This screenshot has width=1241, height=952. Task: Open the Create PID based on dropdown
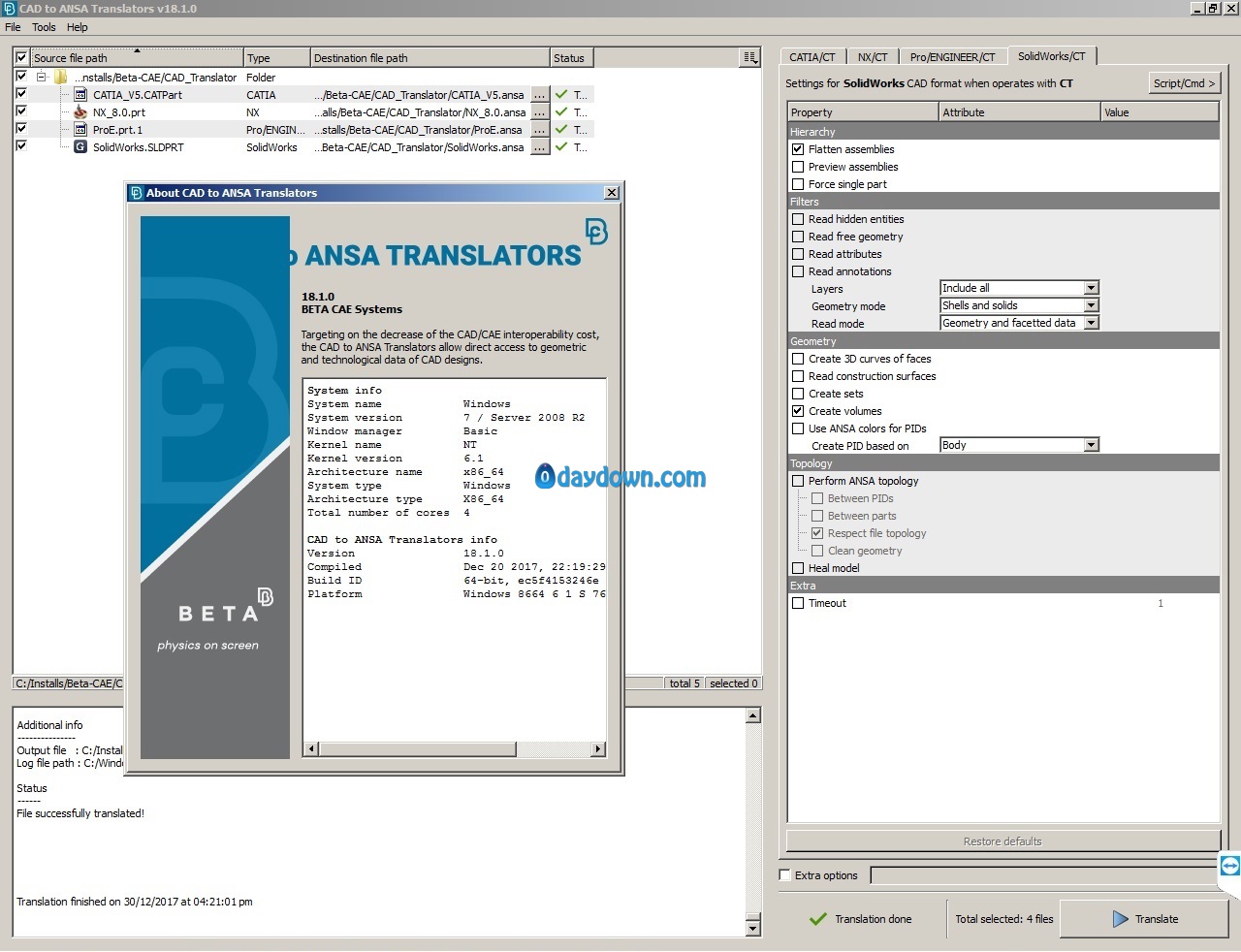pos(1019,445)
